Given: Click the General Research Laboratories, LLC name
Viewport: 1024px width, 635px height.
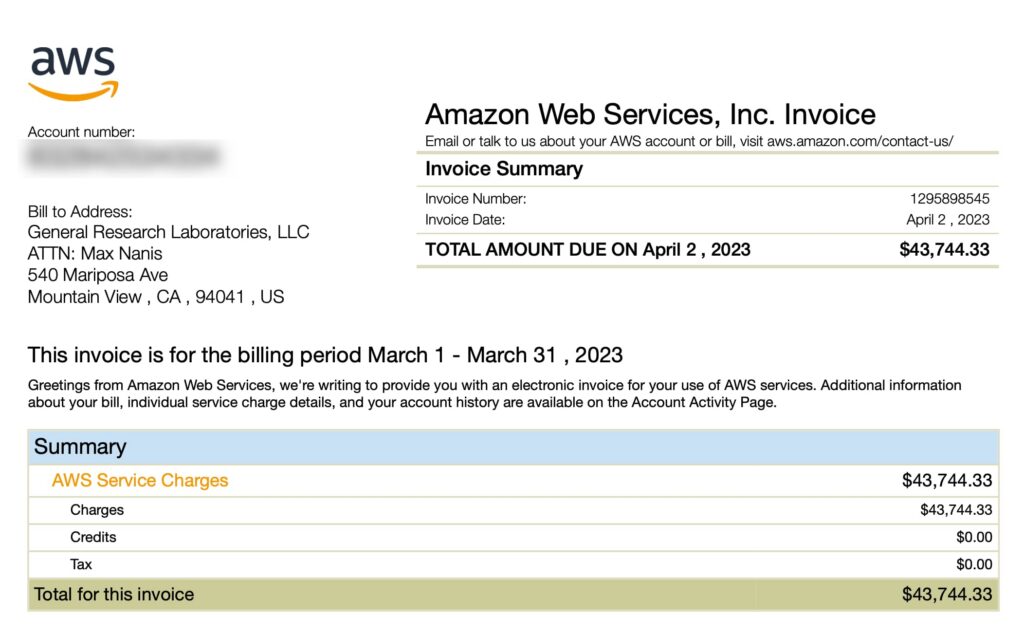Looking at the screenshot, I should pyautogui.click(x=168, y=232).
